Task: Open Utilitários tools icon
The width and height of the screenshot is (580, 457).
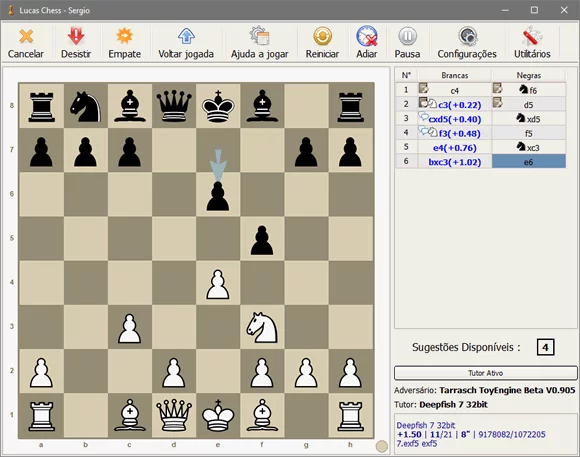Action: coord(532,36)
